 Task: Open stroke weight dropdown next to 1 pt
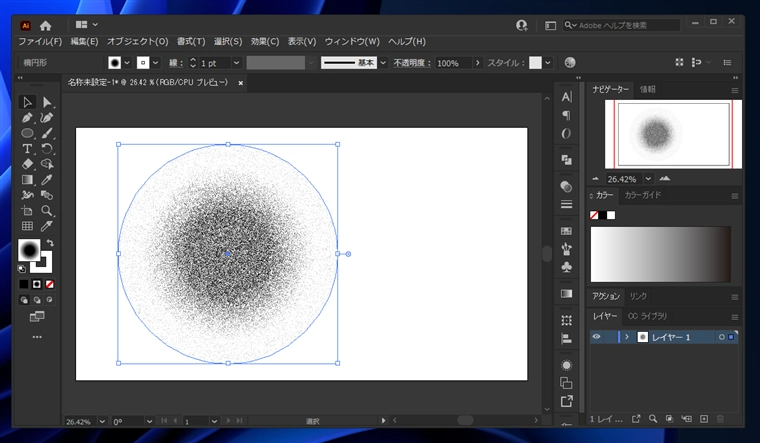pyautogui.click(x=237, y=63)
